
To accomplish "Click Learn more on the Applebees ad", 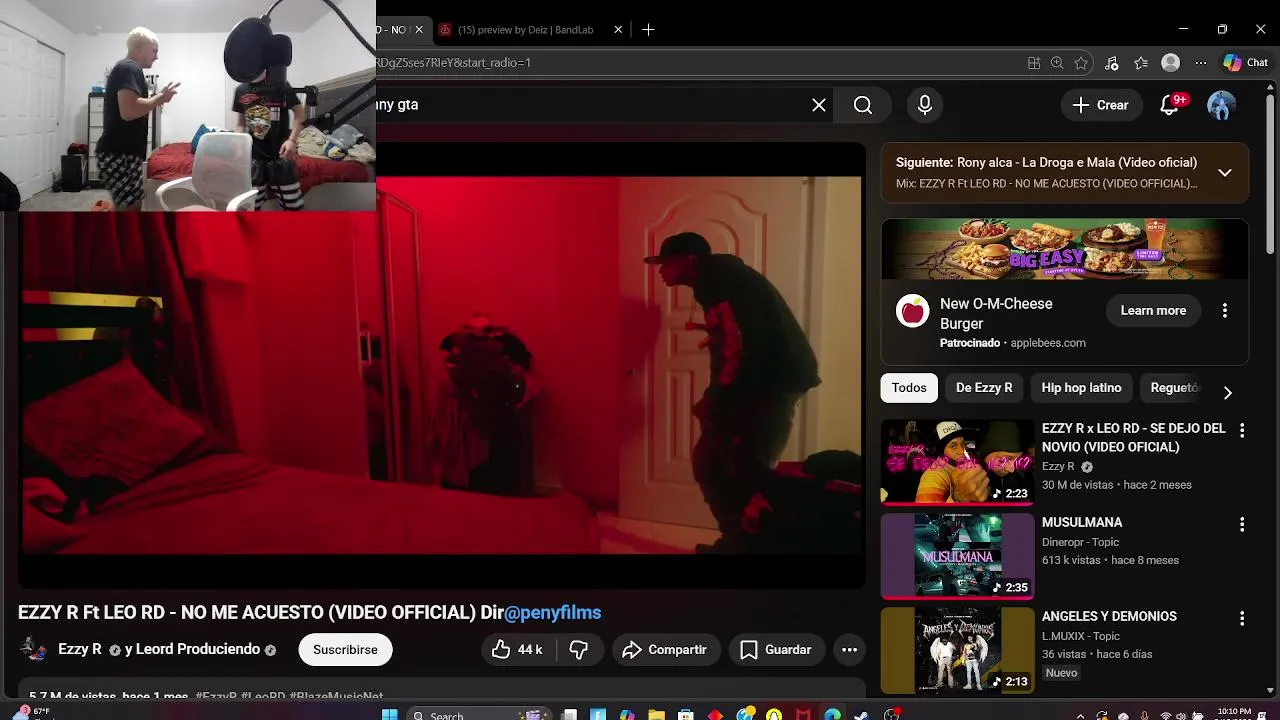I will coord(1153,311).
